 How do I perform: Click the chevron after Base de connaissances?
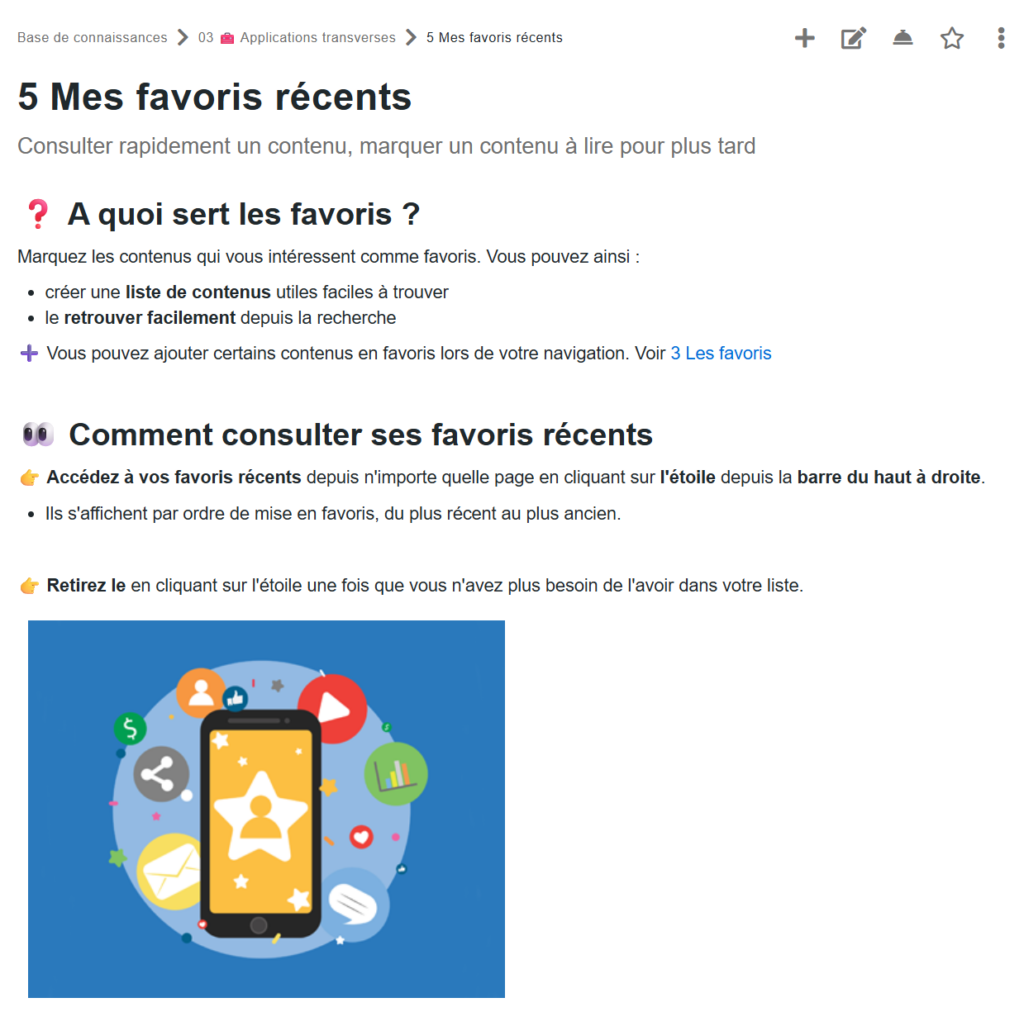click(182, 38)
